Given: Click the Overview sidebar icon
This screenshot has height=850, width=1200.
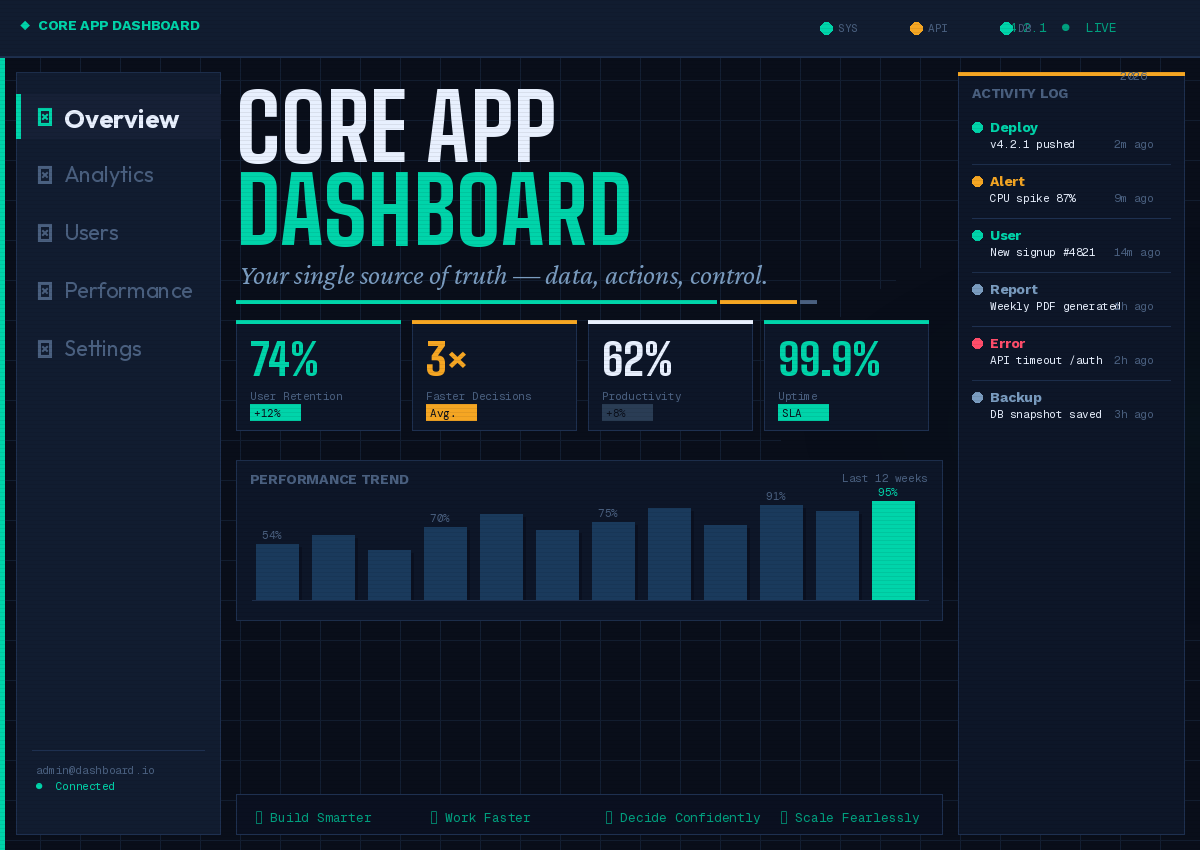Looking at the screenshot, I should tap(44, 118).
